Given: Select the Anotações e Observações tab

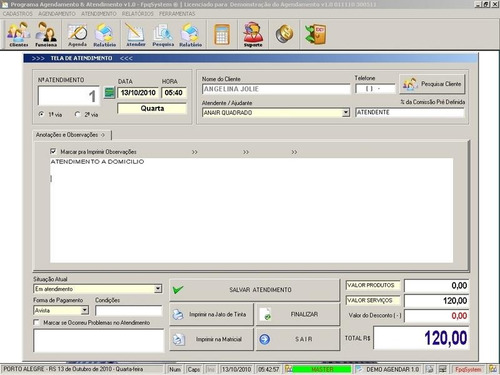Looking at the screenshot, I should click(71, 135).
